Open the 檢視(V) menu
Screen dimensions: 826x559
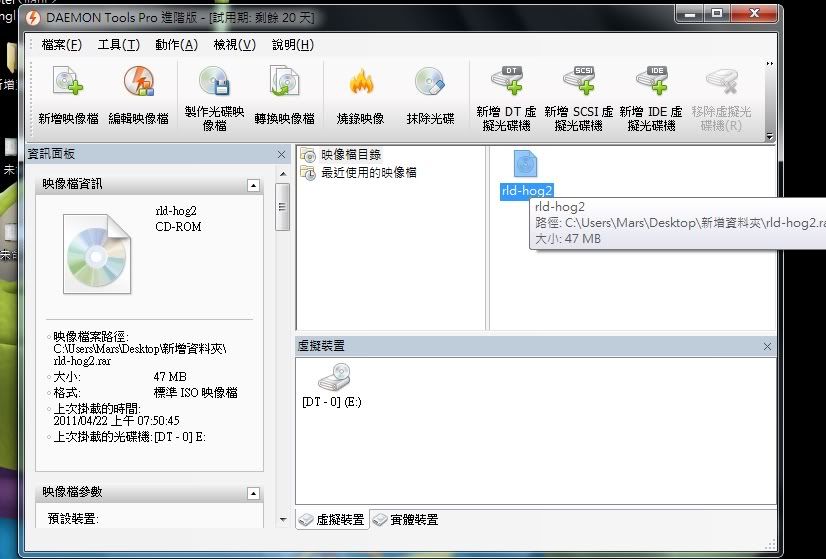234,45
